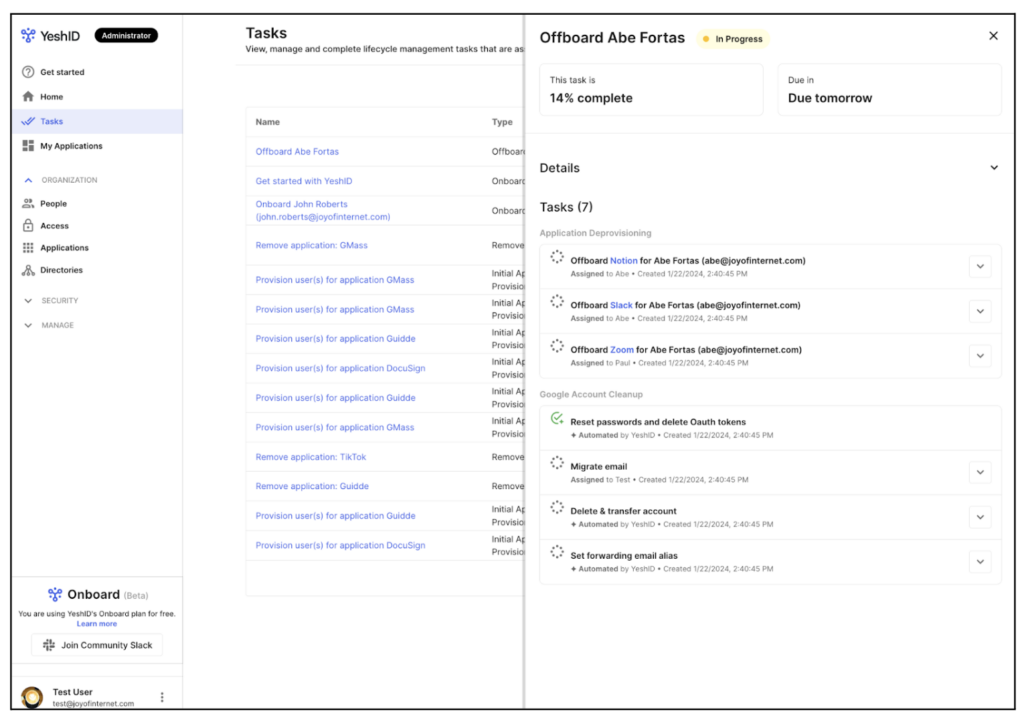Click the Join Community Slack button
Viewport: 1024px width, 716px height.
click(x=97, y=645)
